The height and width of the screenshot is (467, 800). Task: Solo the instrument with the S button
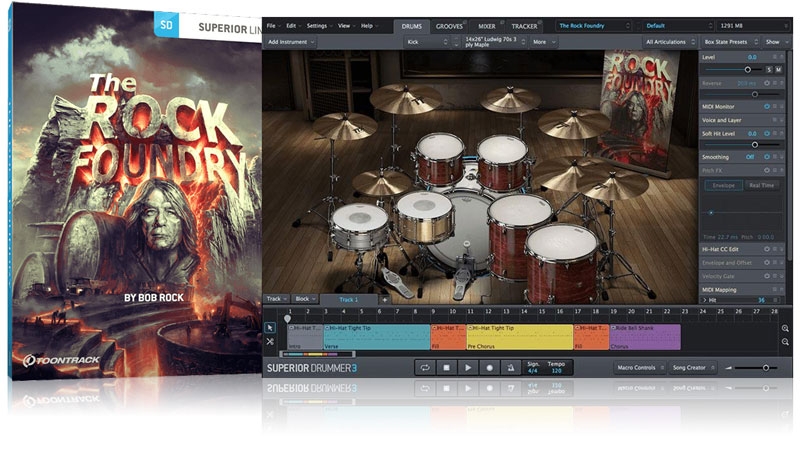769,69
